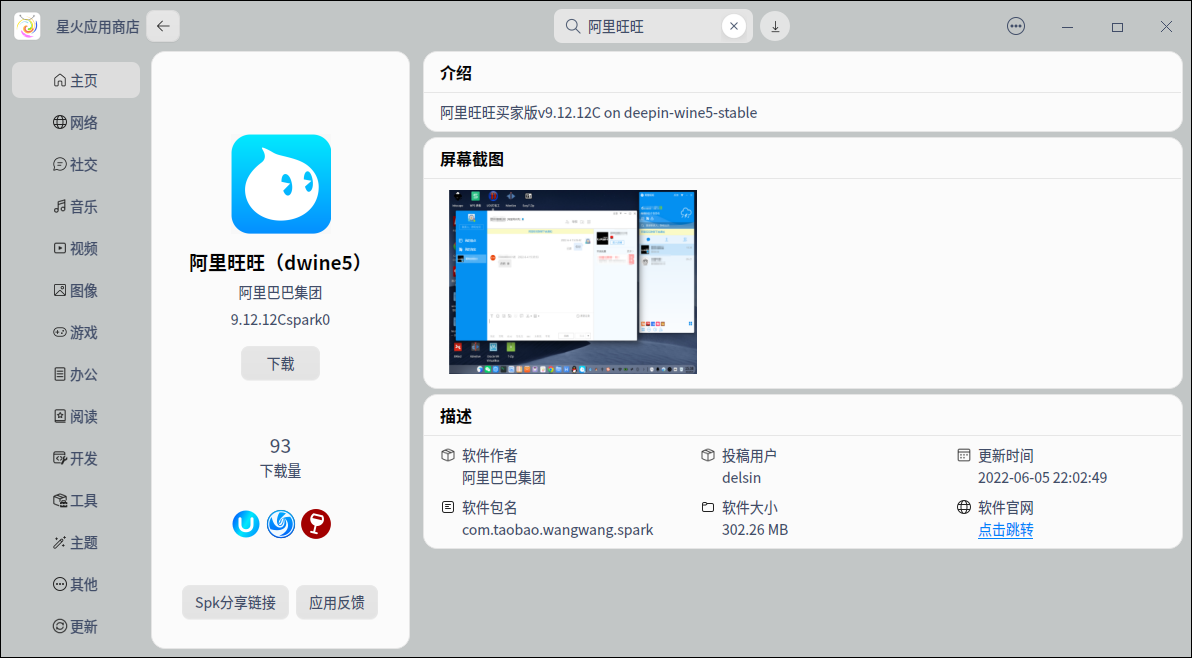The width and height of the screenshot is (1192, 658).
Task: Click the globe icon beside 软件官网
Action: [x=964, y=507]
